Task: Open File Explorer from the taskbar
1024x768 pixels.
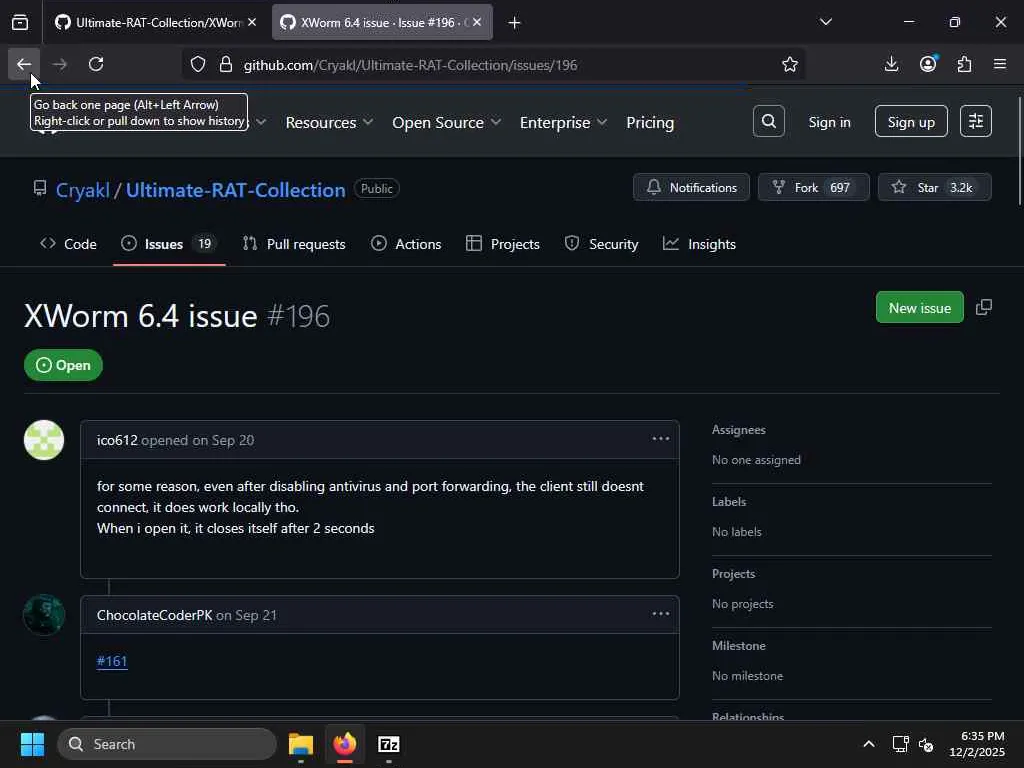Action: pos(301,744)
